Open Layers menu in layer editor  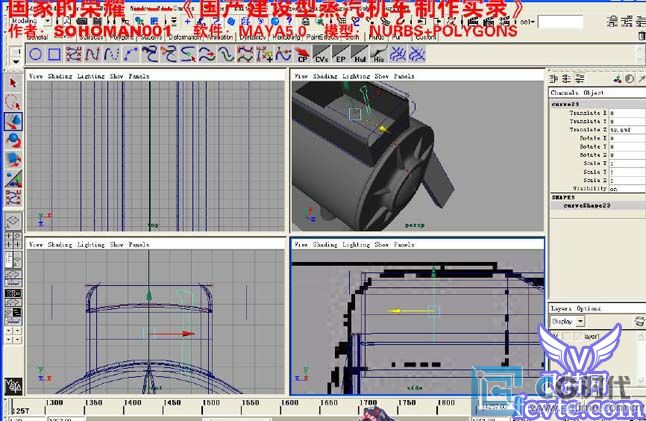click(x=561, y=309)
